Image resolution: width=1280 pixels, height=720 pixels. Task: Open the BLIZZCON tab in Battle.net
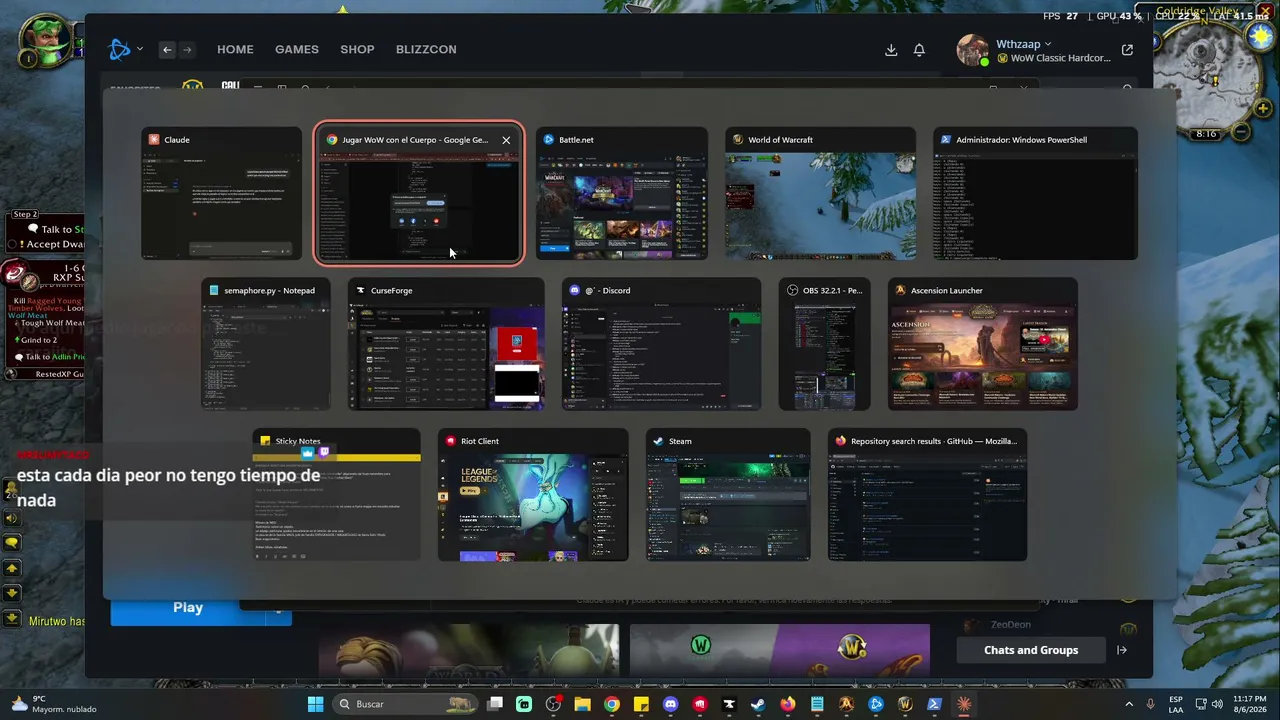[426, 49]
